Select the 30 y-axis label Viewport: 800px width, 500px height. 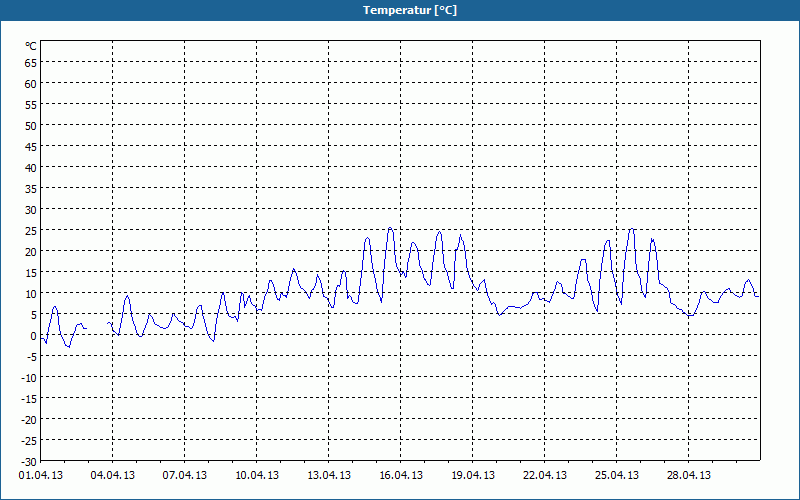pyautogui.click(x=31, y=210)
